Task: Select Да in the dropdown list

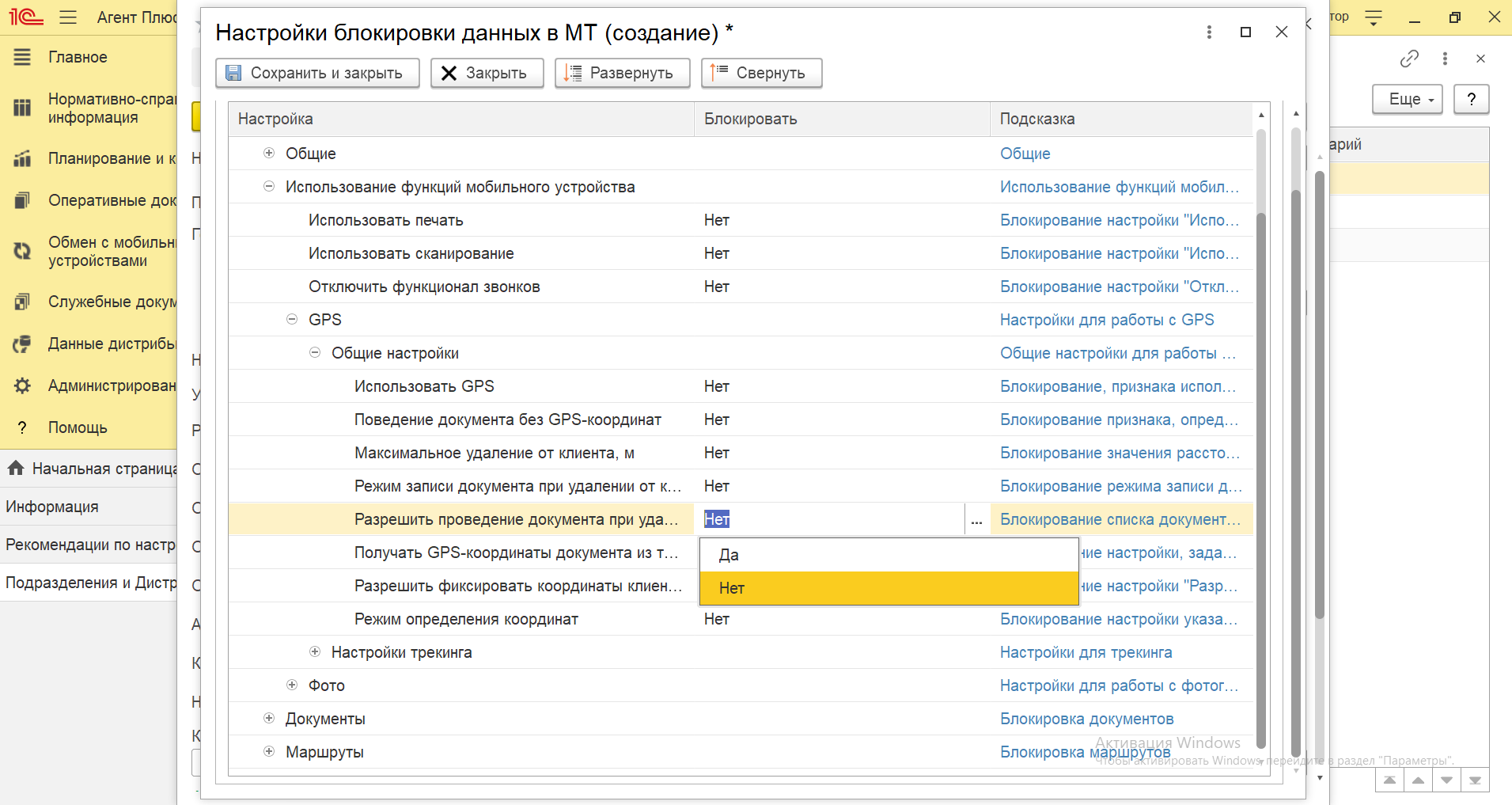Action: pyautogui.click(x=889, y=555)
